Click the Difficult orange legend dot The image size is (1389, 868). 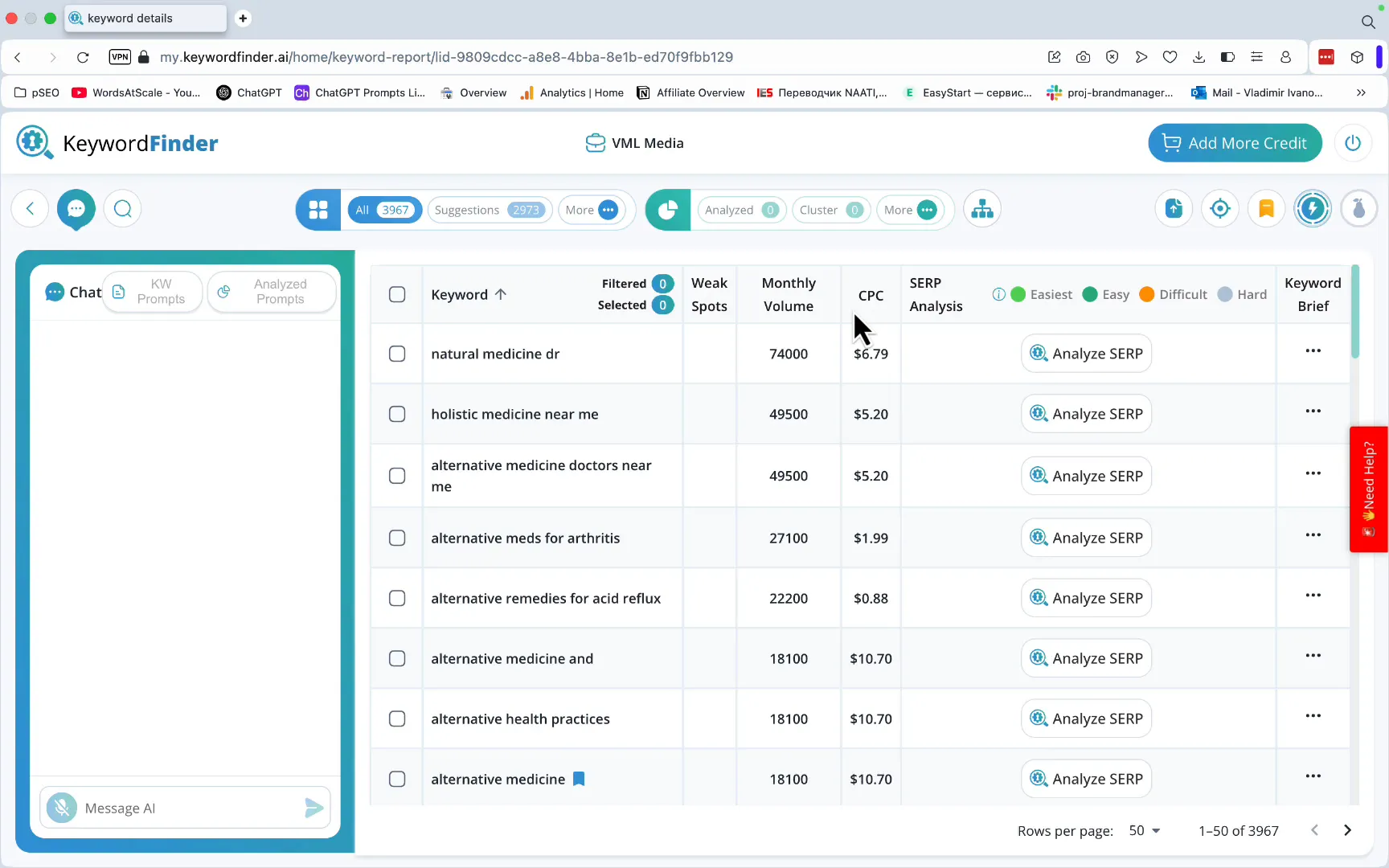1147,294
